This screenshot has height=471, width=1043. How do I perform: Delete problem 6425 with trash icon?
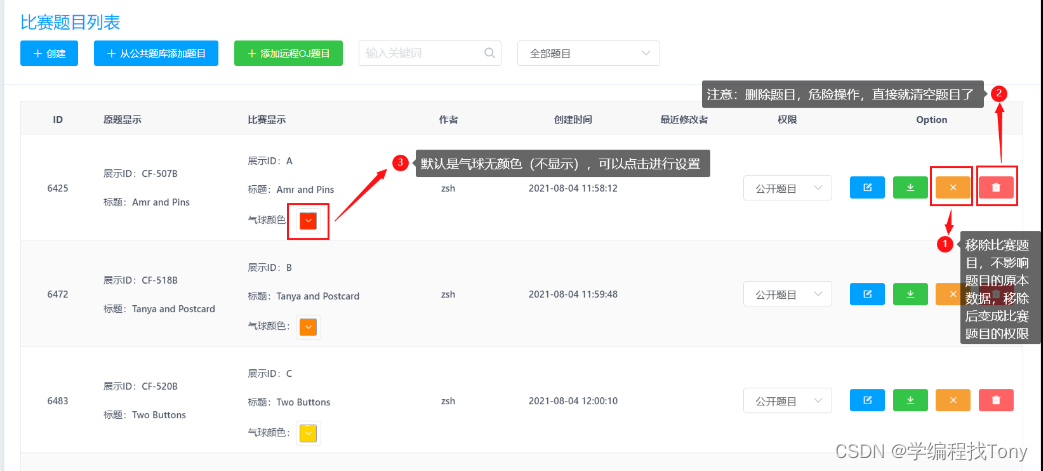pyautogui.click(x=996, y=188)
